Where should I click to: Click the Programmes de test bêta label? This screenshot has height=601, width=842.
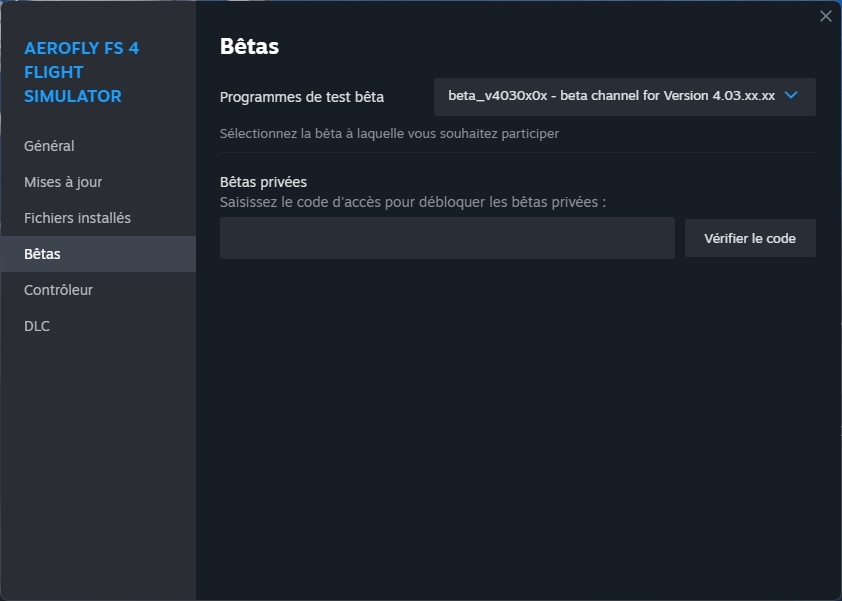pos(301,97)
